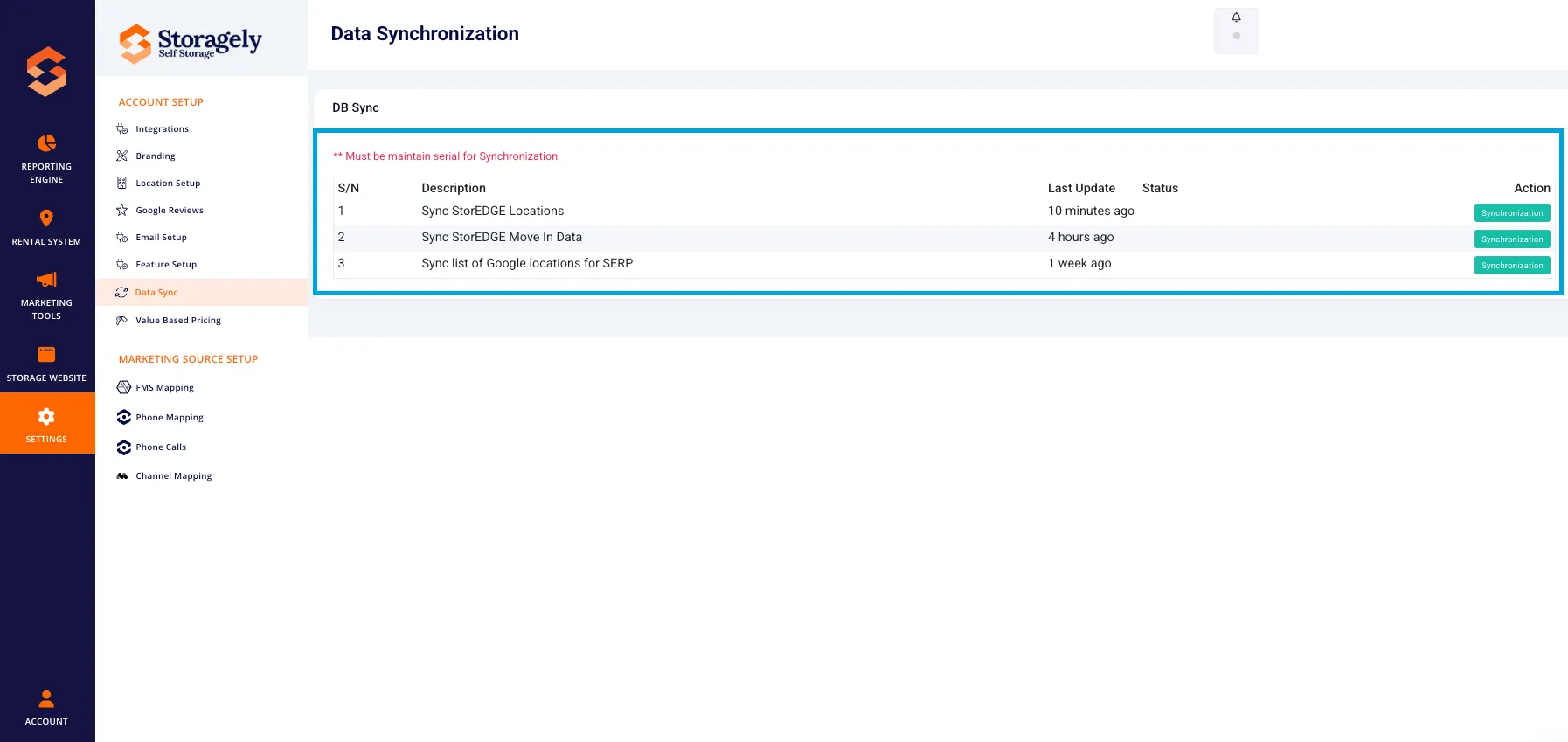Go to Branding settings
Image resolution: width=1568 pixels, height=742 pixels.
click(156, 156)
